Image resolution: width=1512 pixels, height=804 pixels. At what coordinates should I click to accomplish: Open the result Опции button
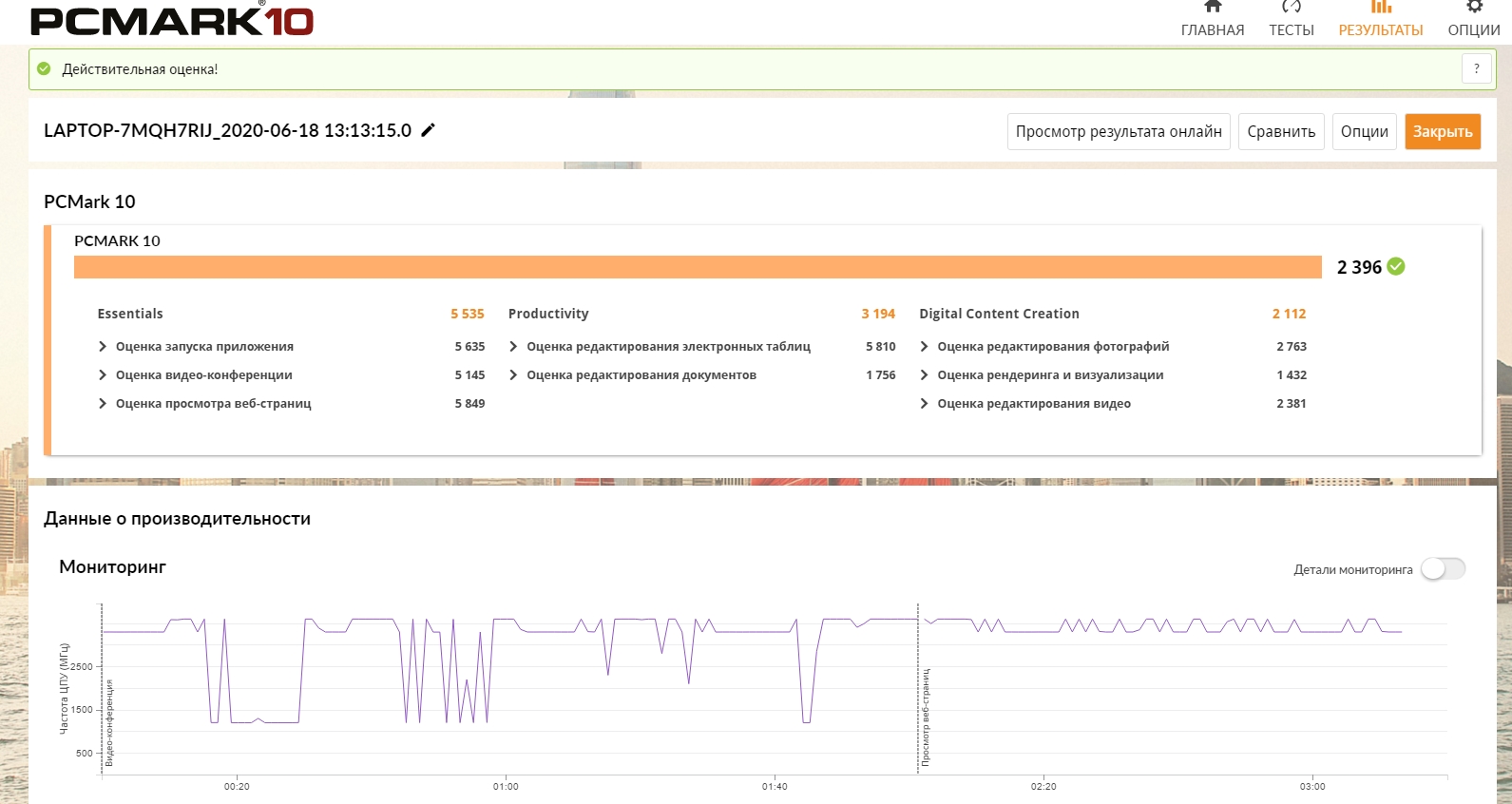1365,131
